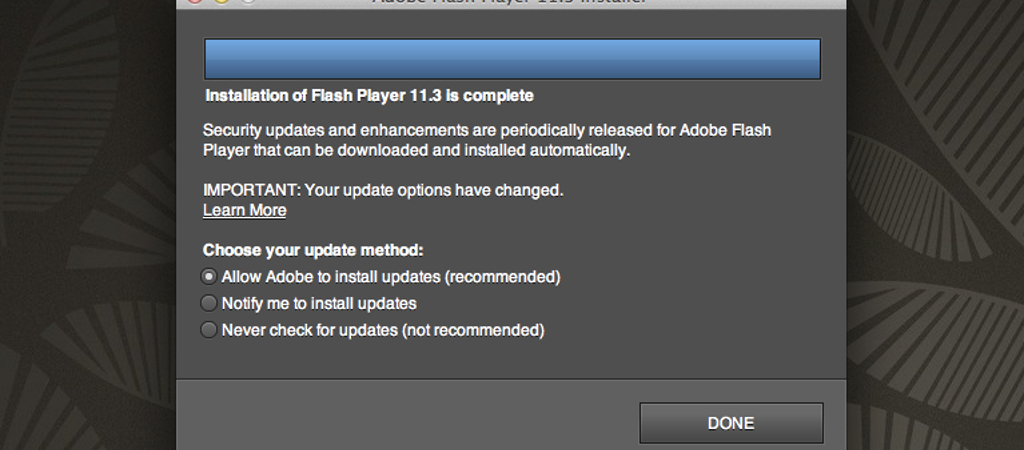Click the red close window button
1024x450 pixels.
coord(195,1)
